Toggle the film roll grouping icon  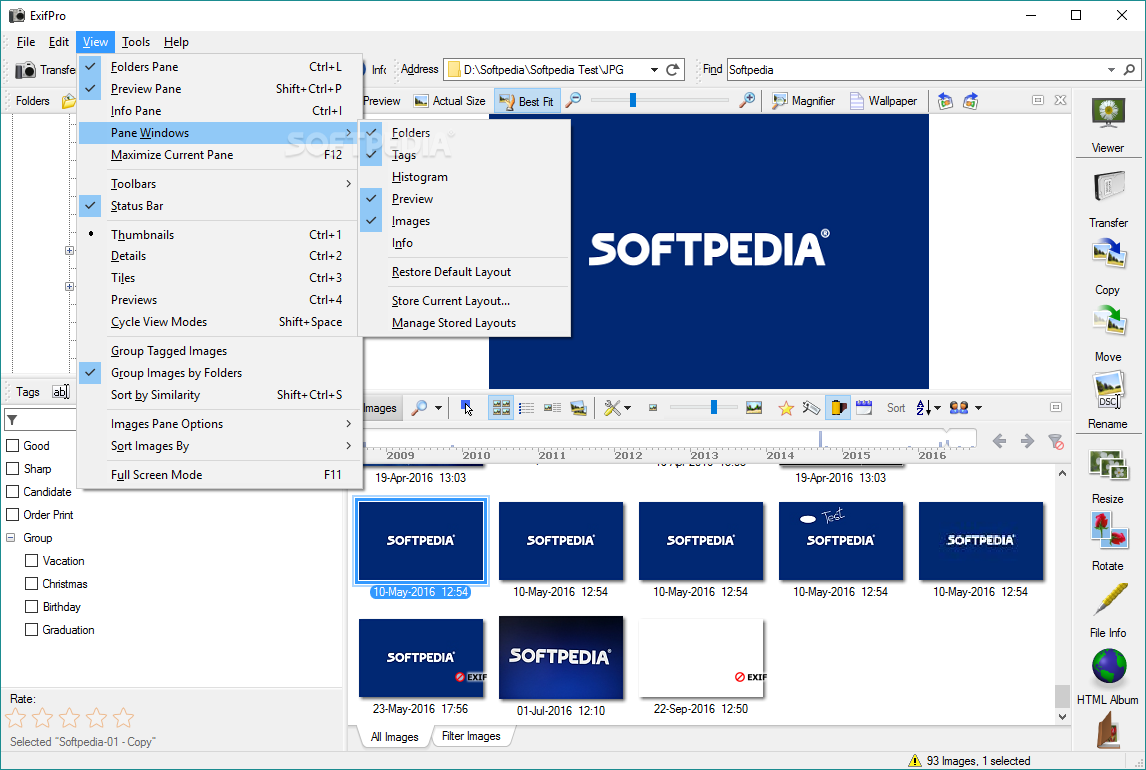[838, 408]
